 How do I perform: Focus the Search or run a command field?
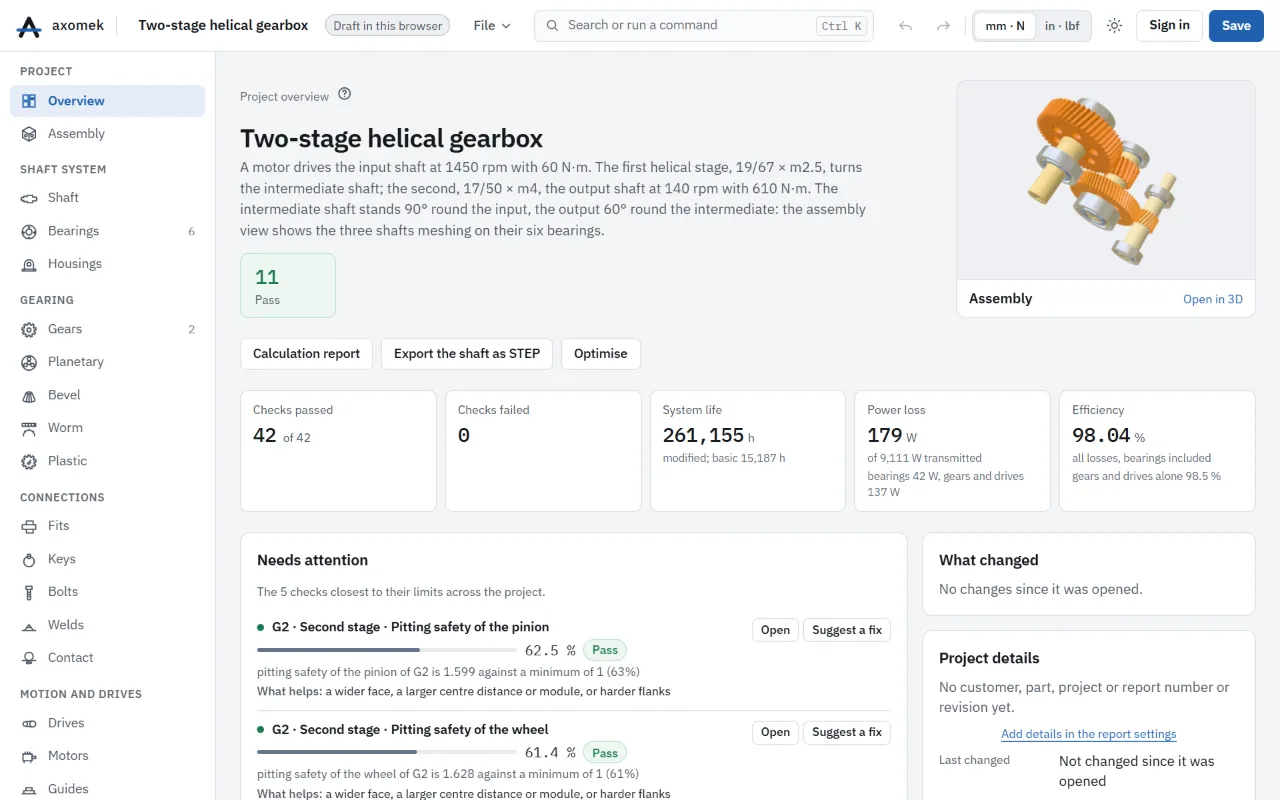pyautogui.click(x=704, y=26)
